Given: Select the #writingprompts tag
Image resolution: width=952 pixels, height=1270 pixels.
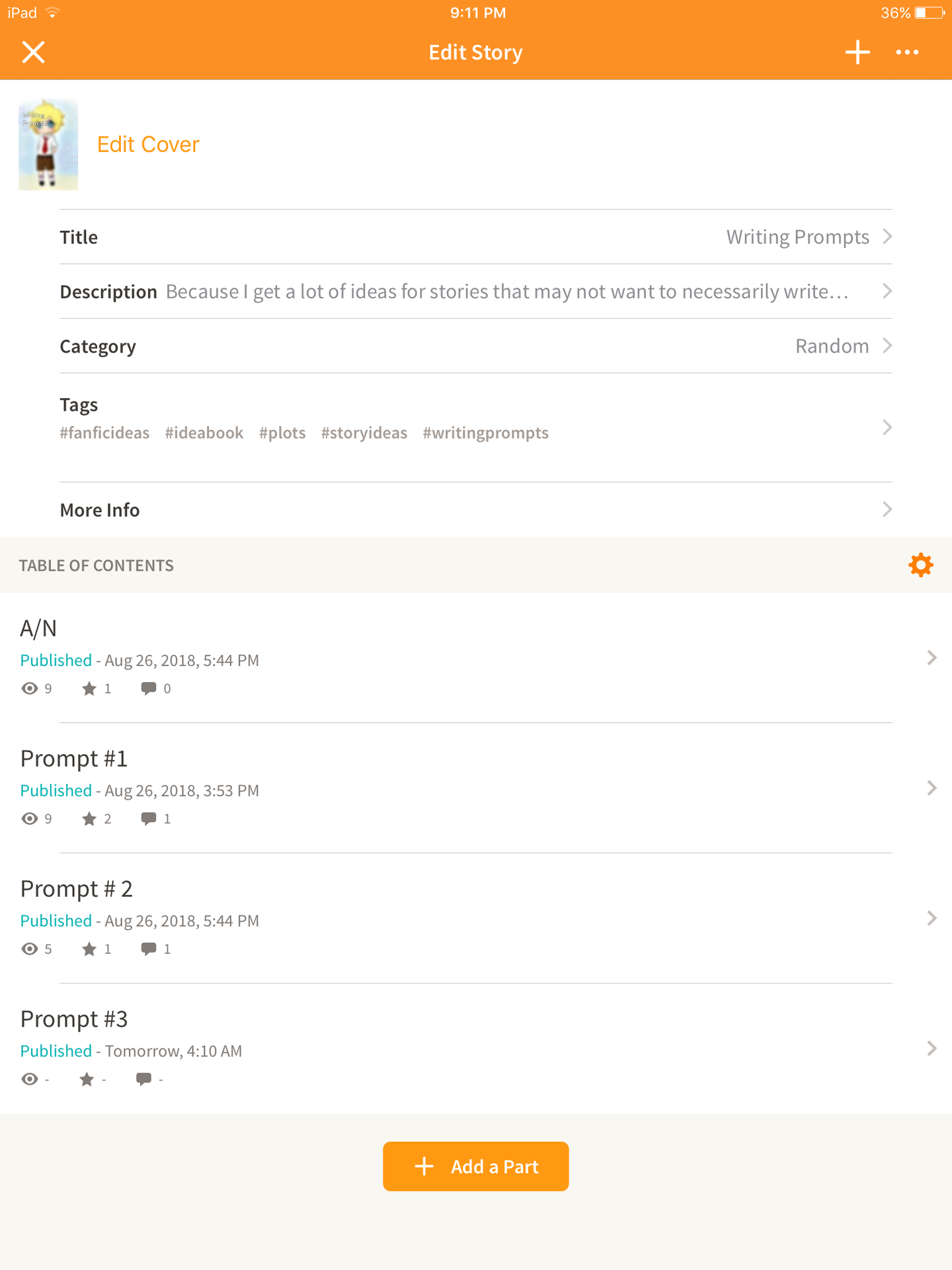Looking at the screenshot, I should [x=485, y=433].
